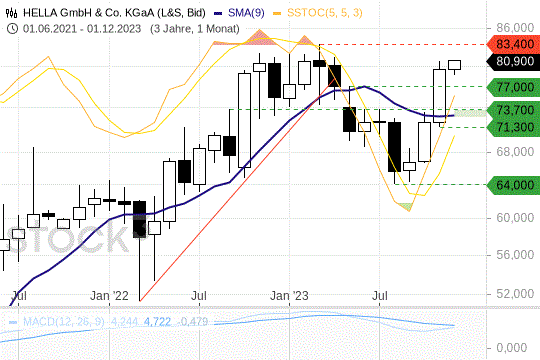Viewport: 540px width, 360px height.
Task: Click the orange SSTOC legend color marker
Action: click(277, 13)
